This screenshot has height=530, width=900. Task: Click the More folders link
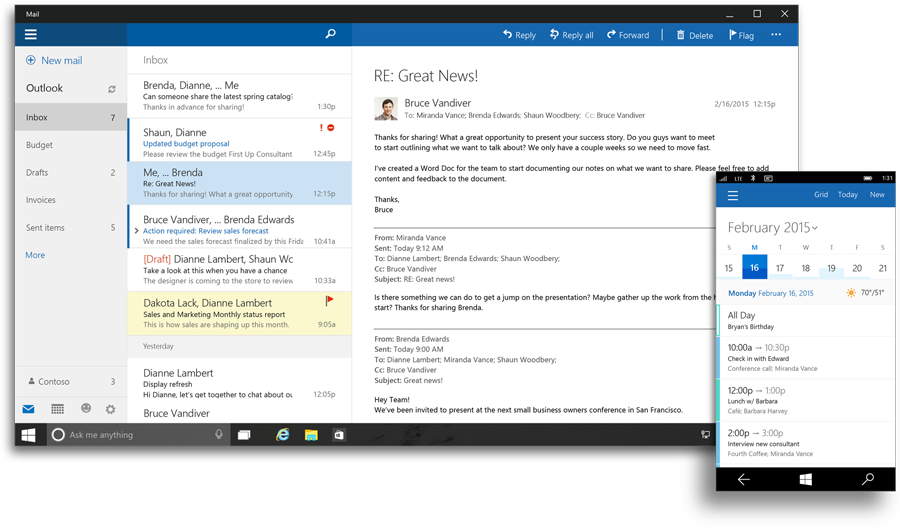[35, 255]
